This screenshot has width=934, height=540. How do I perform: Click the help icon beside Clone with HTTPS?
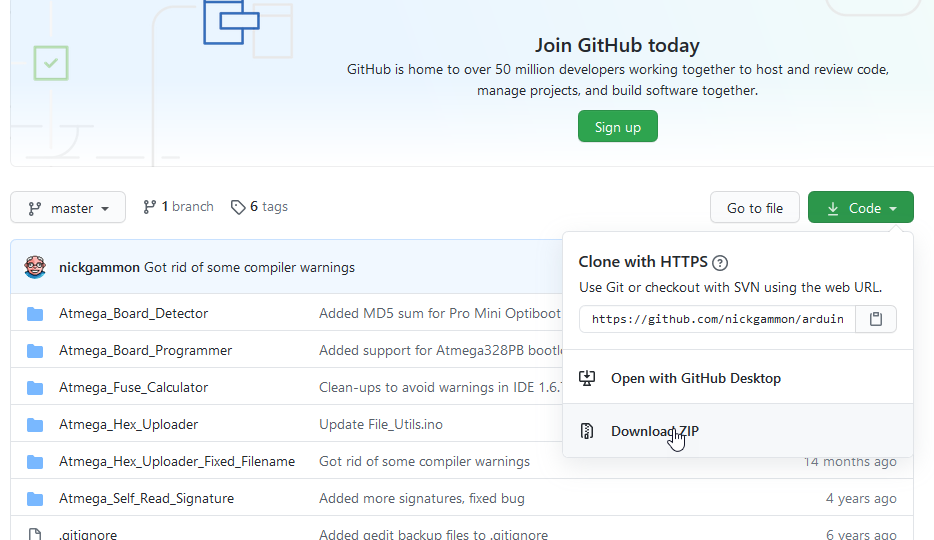(x=720, y=263)
